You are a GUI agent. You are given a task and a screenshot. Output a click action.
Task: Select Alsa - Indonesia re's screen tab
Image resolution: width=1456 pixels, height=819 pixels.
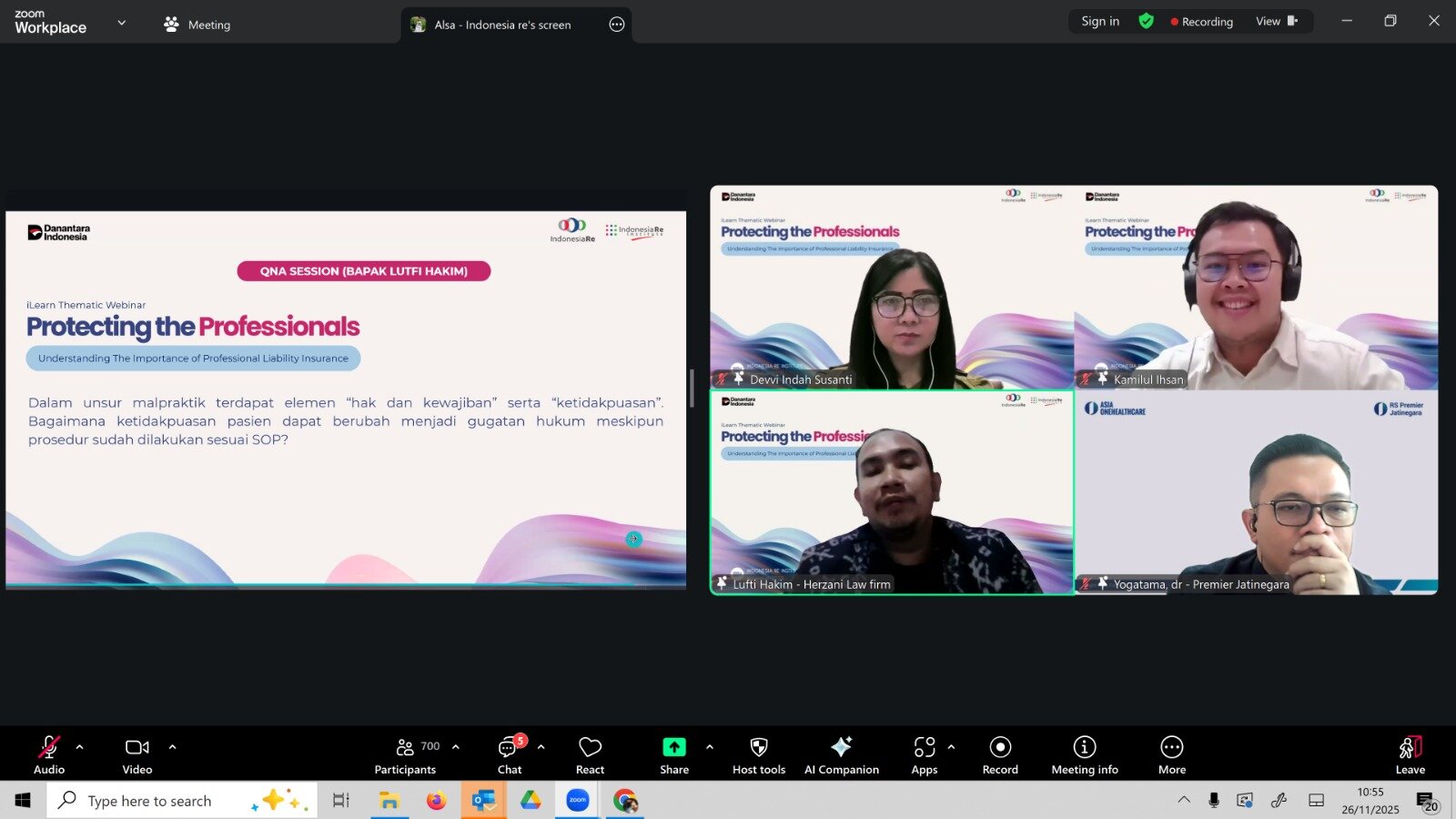pos(502,25)
